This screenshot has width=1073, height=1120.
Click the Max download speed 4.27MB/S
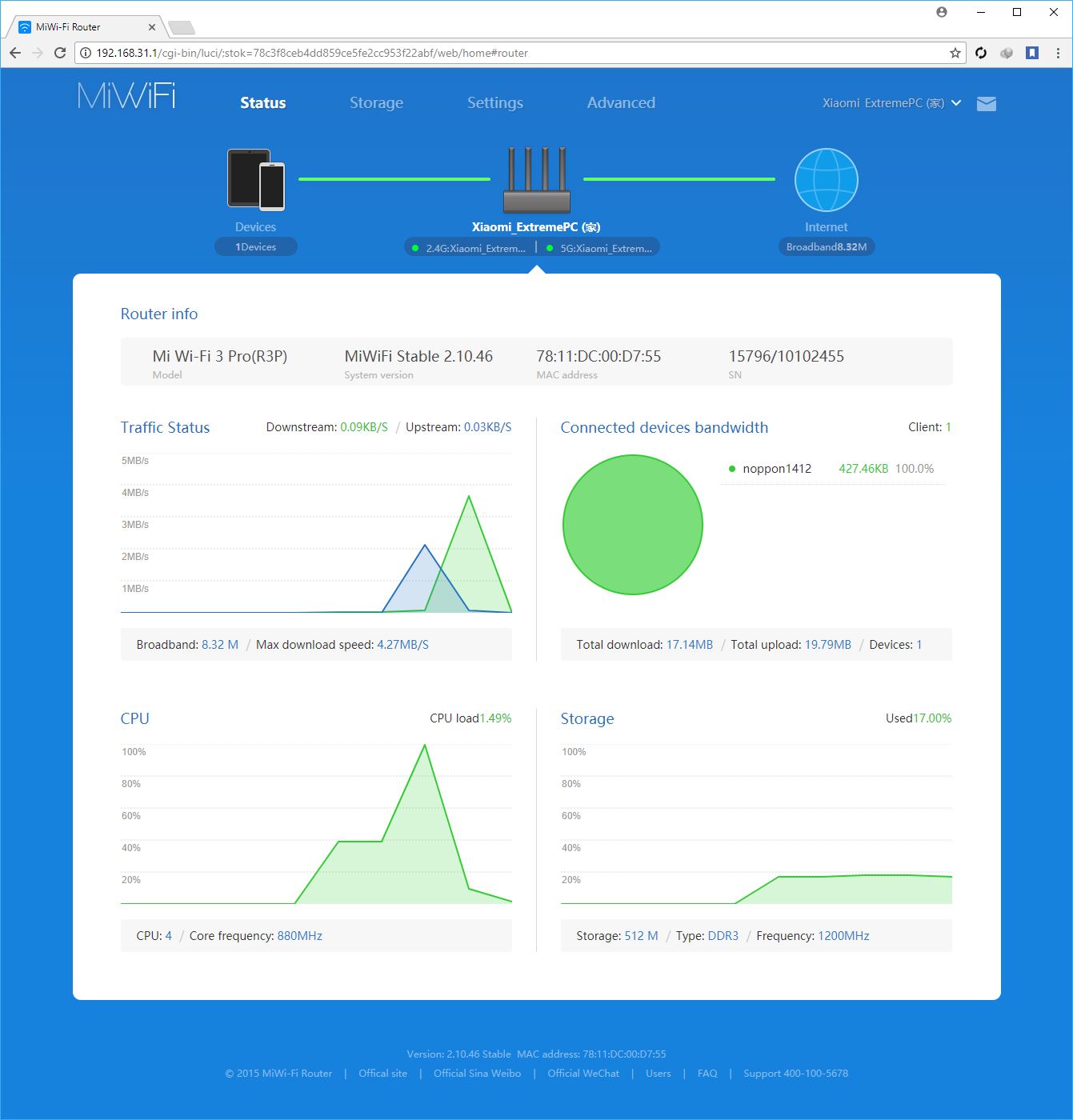coord(402,645)
